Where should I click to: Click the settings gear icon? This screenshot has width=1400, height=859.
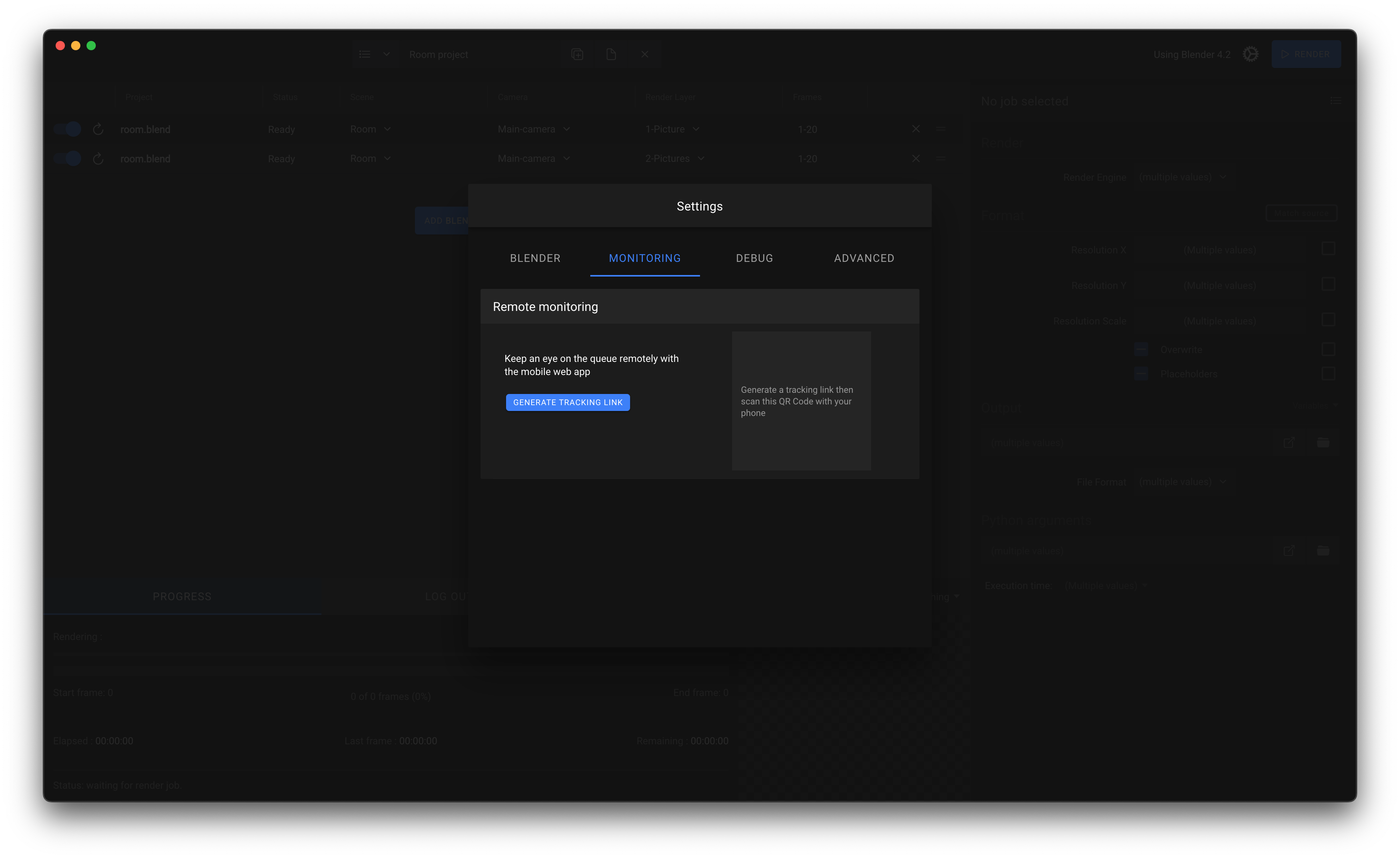pyautogui.click(x=1250, y=54)
